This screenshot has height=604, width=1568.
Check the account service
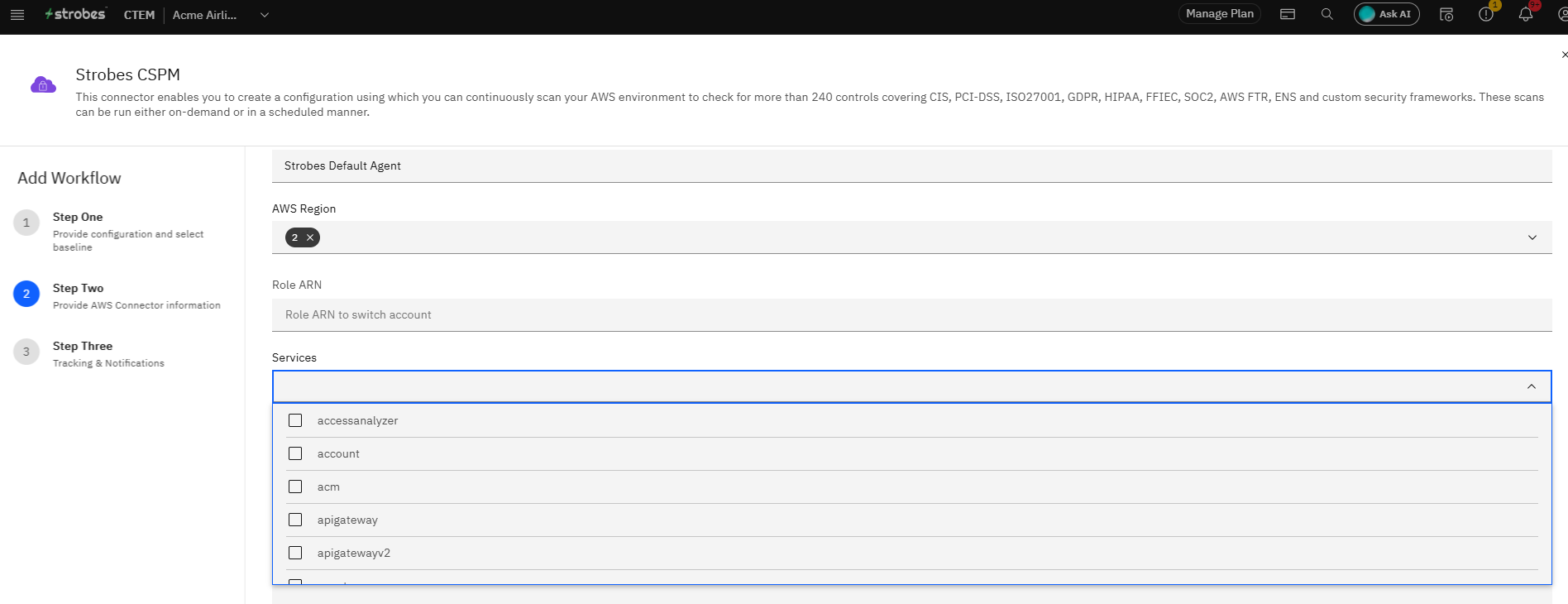point(295,453)
